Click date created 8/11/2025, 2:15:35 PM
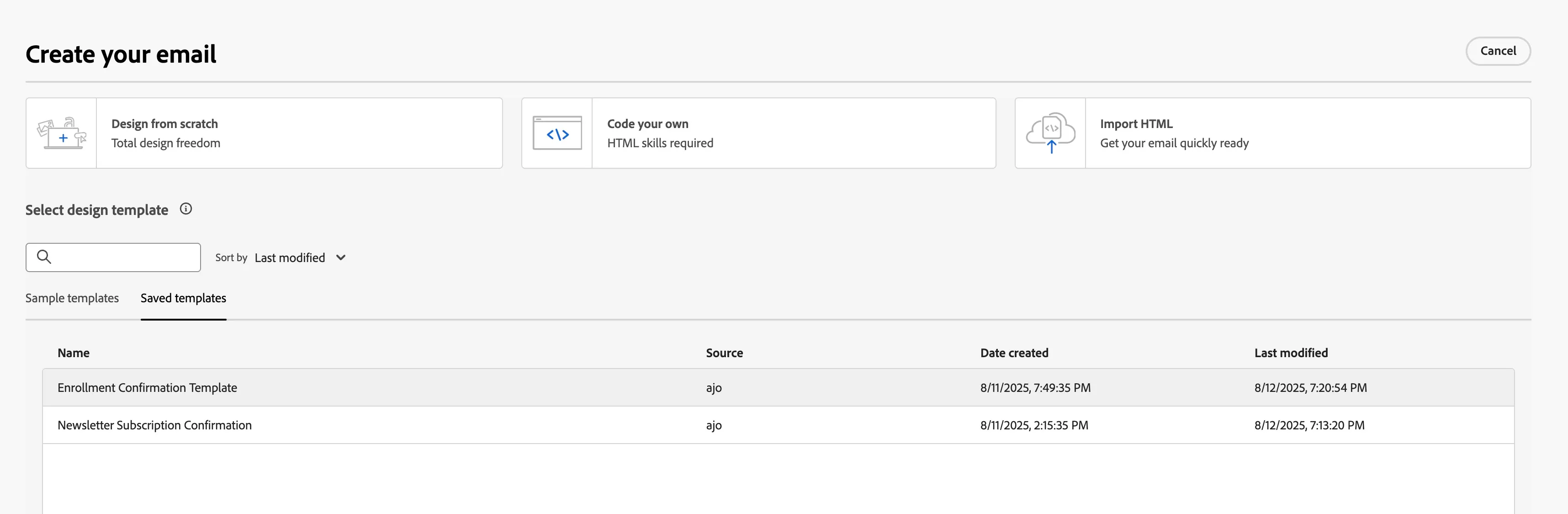1568x514 pixels. [x=1034, y=425]
